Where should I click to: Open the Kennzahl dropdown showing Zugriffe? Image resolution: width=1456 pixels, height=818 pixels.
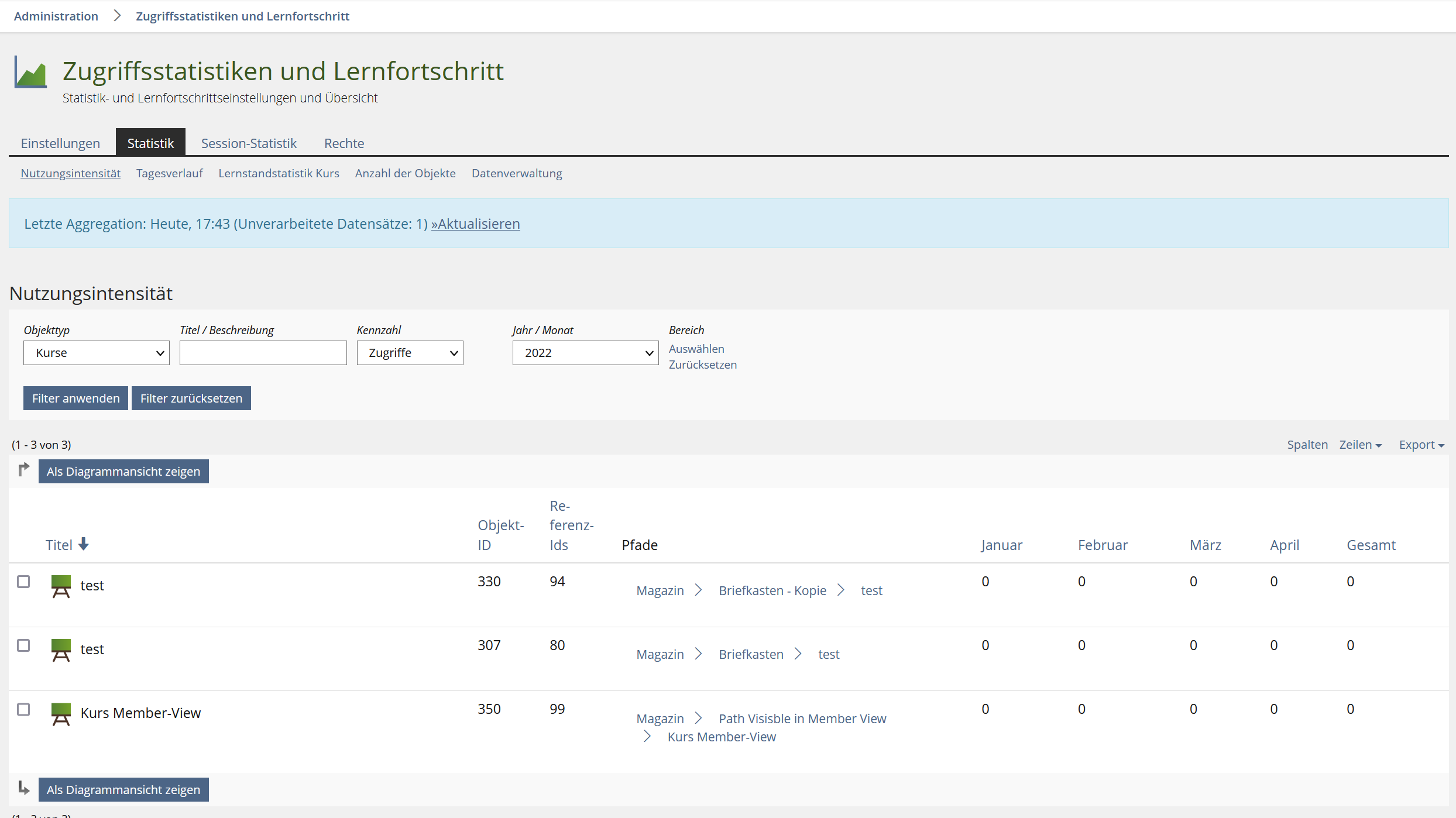pyautogui.click(x=410, y=353)
